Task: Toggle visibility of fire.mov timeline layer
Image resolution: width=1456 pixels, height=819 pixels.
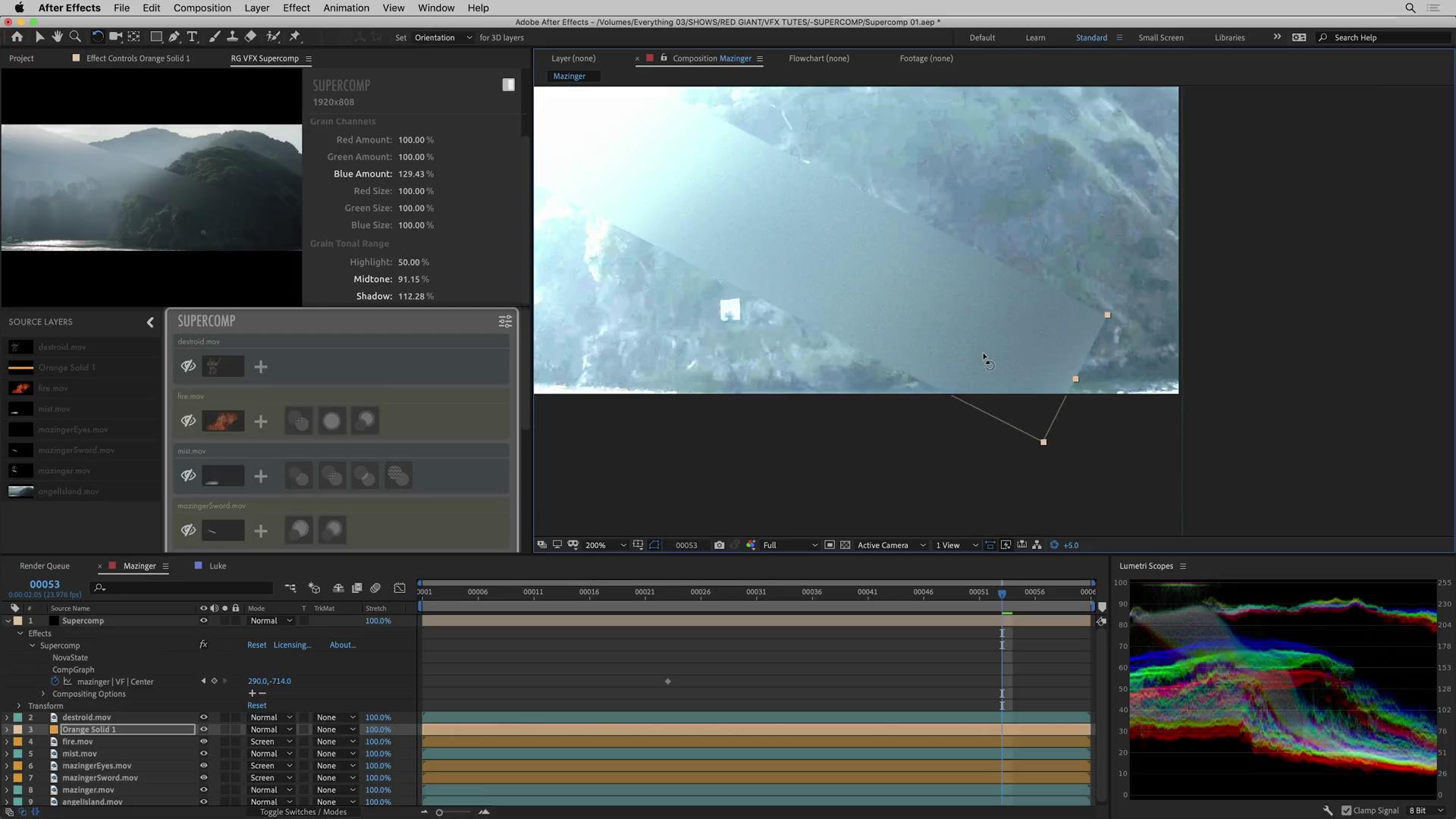Action: [x=203, y=742]
